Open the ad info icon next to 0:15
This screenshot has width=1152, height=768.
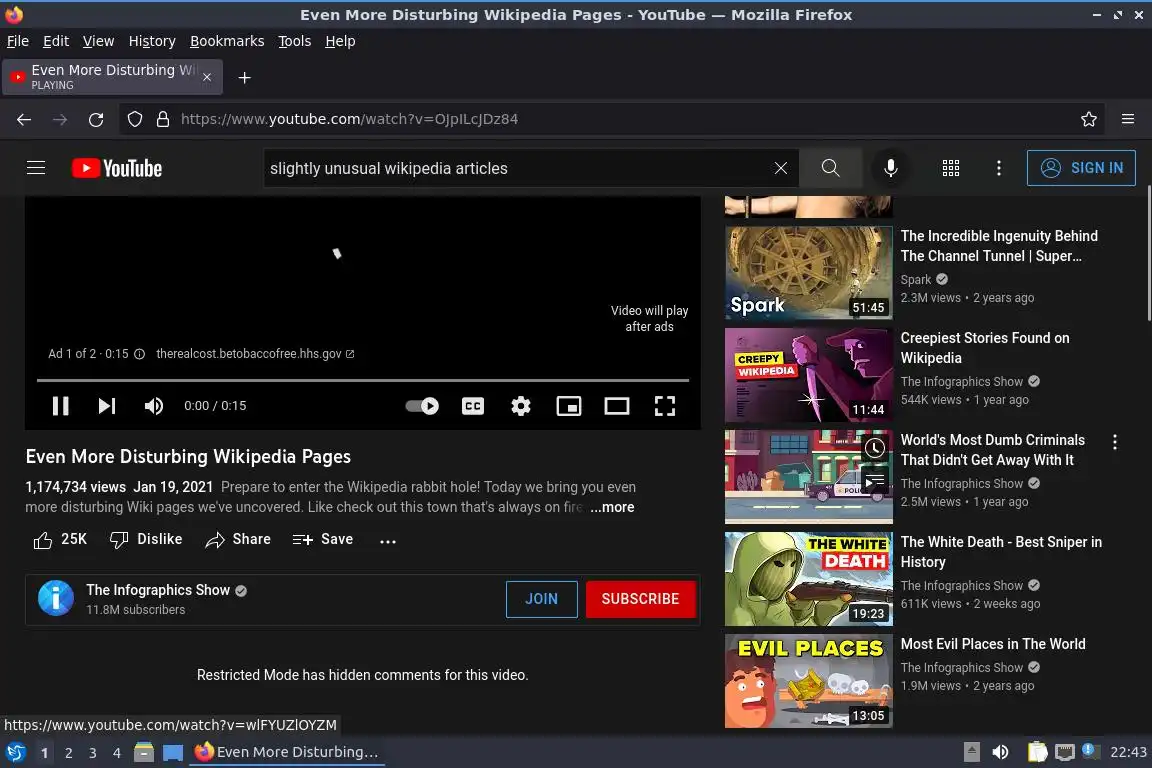click(140, 354)
